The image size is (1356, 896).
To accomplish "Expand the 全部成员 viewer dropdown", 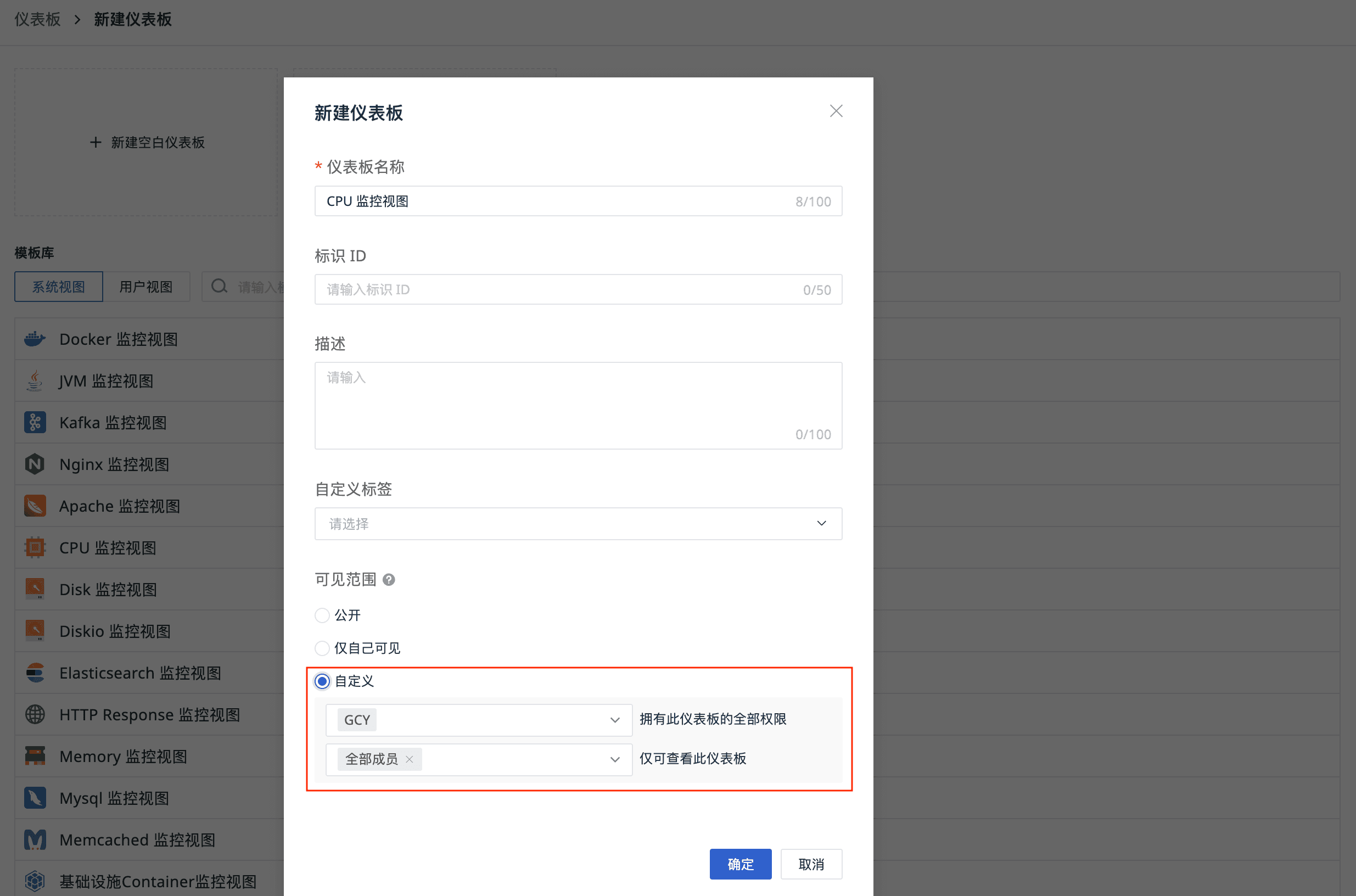I will [614, 759].
